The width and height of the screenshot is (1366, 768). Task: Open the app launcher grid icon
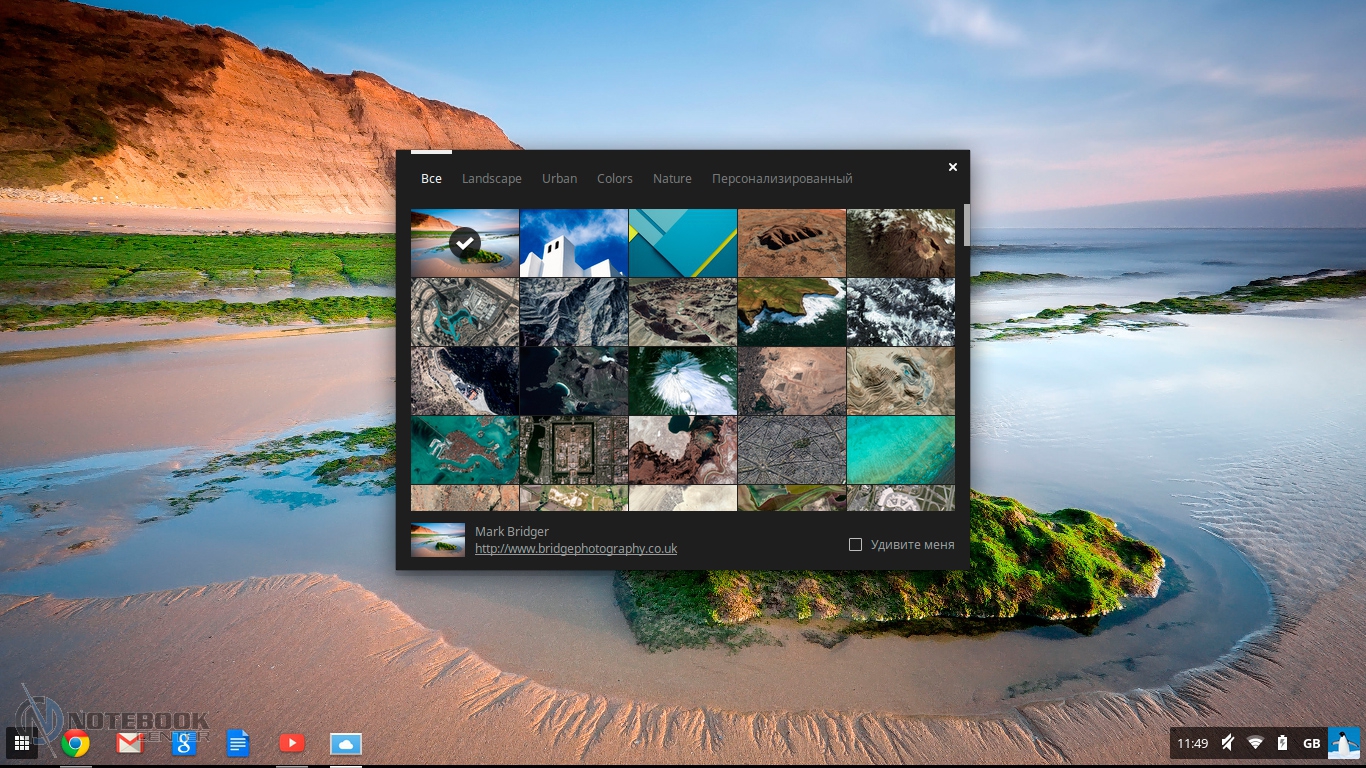[x=21, y=743]
